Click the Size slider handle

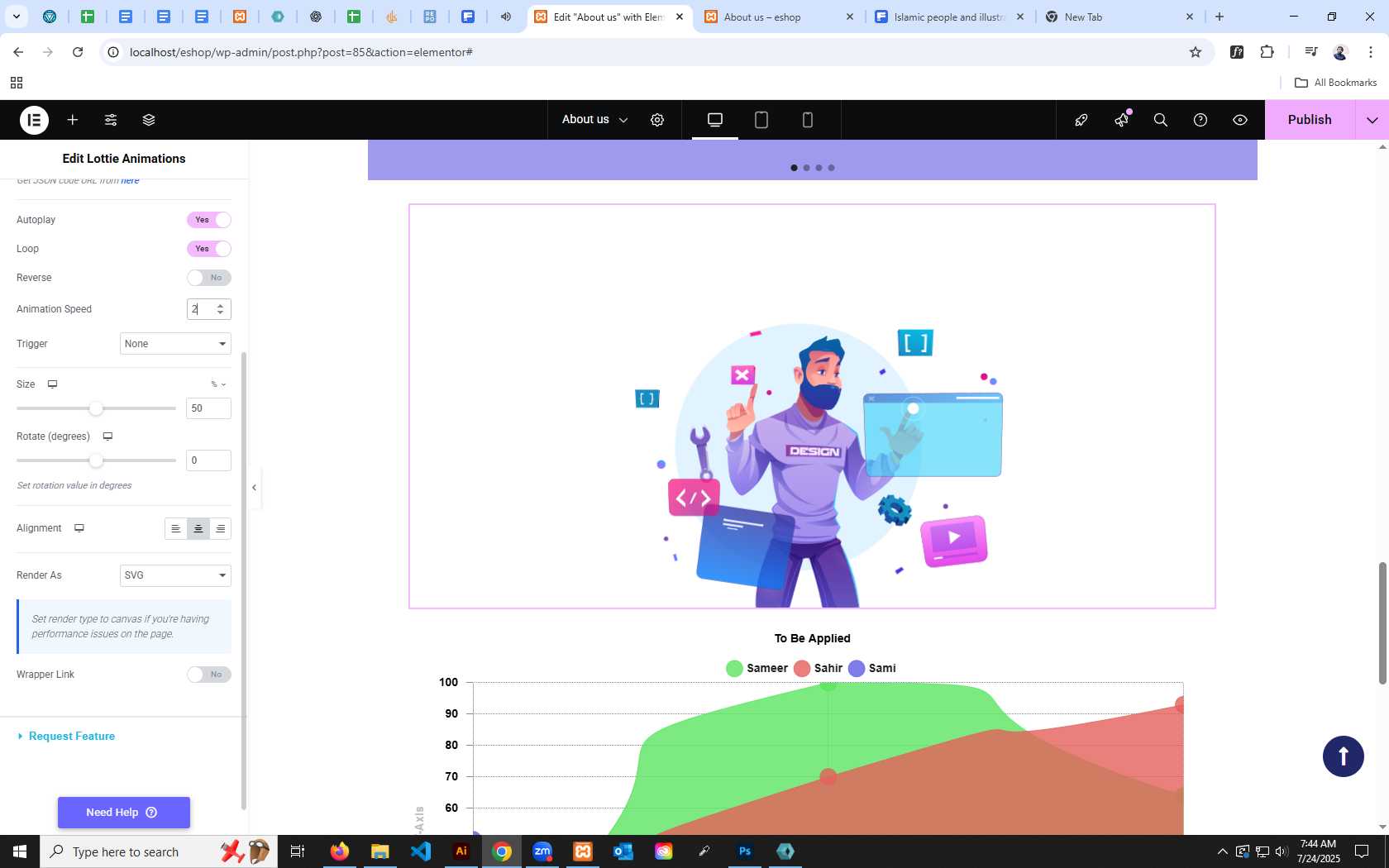pos(96,408)
